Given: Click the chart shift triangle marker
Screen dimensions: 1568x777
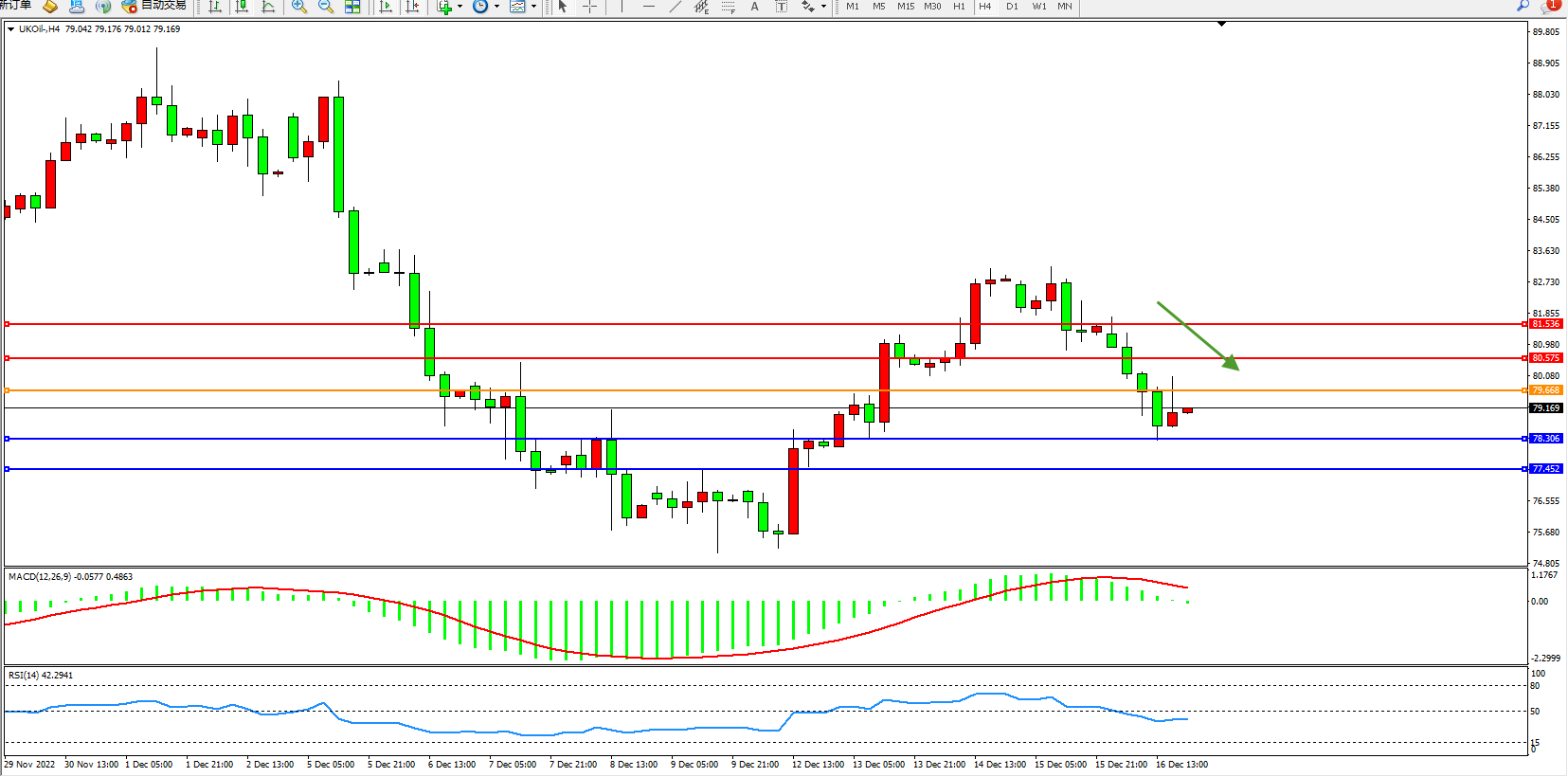Looking at the screenshot, I should click(1221, 24).
